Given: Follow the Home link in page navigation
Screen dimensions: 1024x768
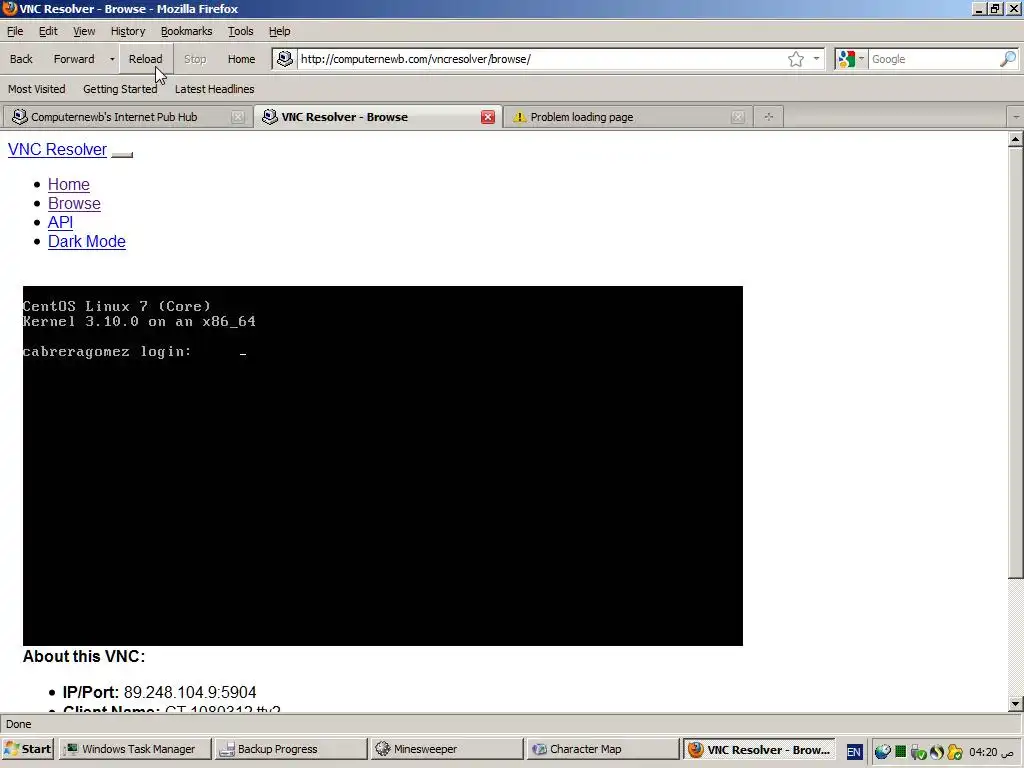Looking at the screenshot, I should (x=69, y=185).
